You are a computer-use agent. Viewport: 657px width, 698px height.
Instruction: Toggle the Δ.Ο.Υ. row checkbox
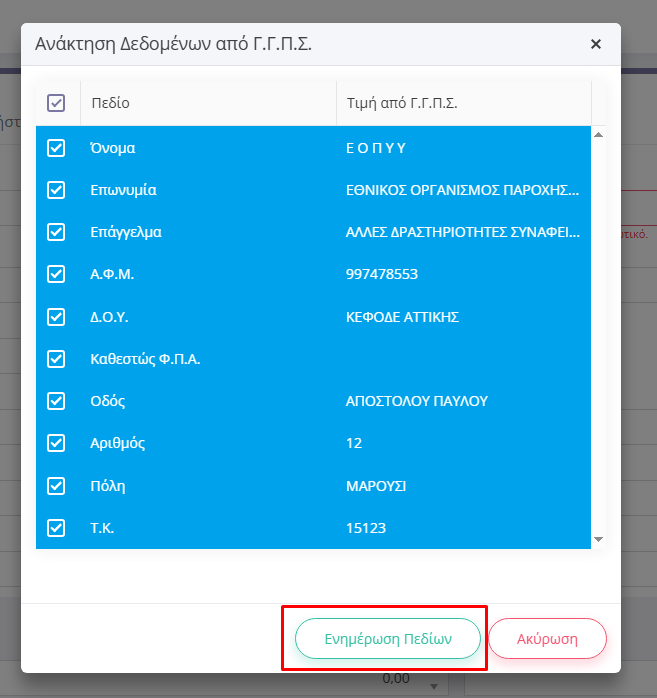pos(57,317)
